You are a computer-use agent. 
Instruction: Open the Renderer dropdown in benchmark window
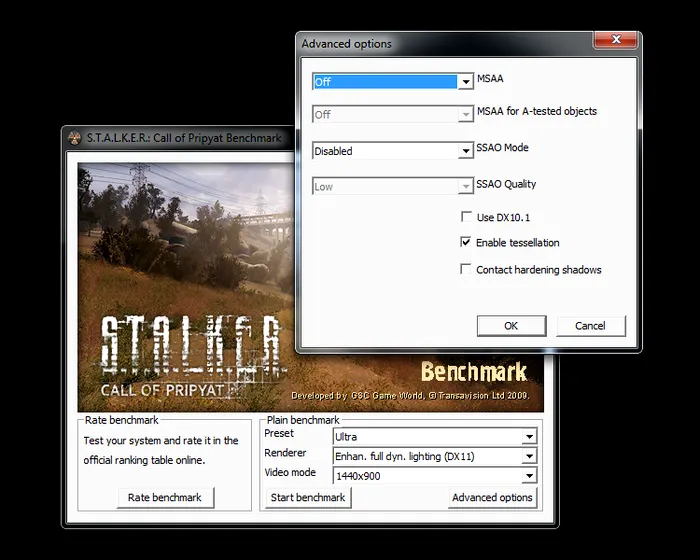click(x=435, y=456)
